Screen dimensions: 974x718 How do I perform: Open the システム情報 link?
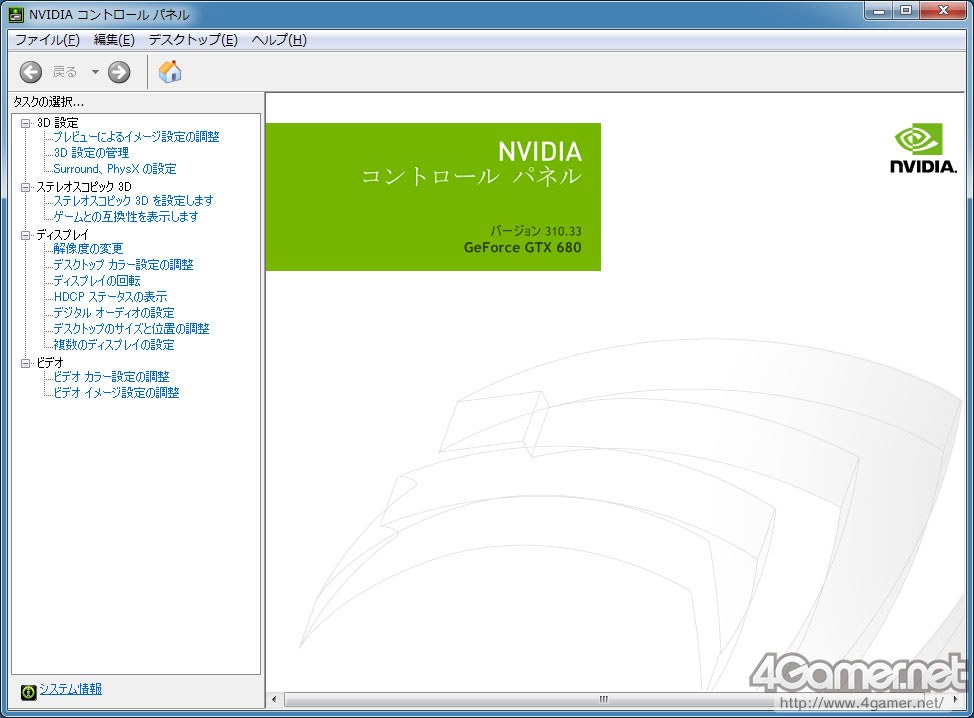[x=70, y=689]
